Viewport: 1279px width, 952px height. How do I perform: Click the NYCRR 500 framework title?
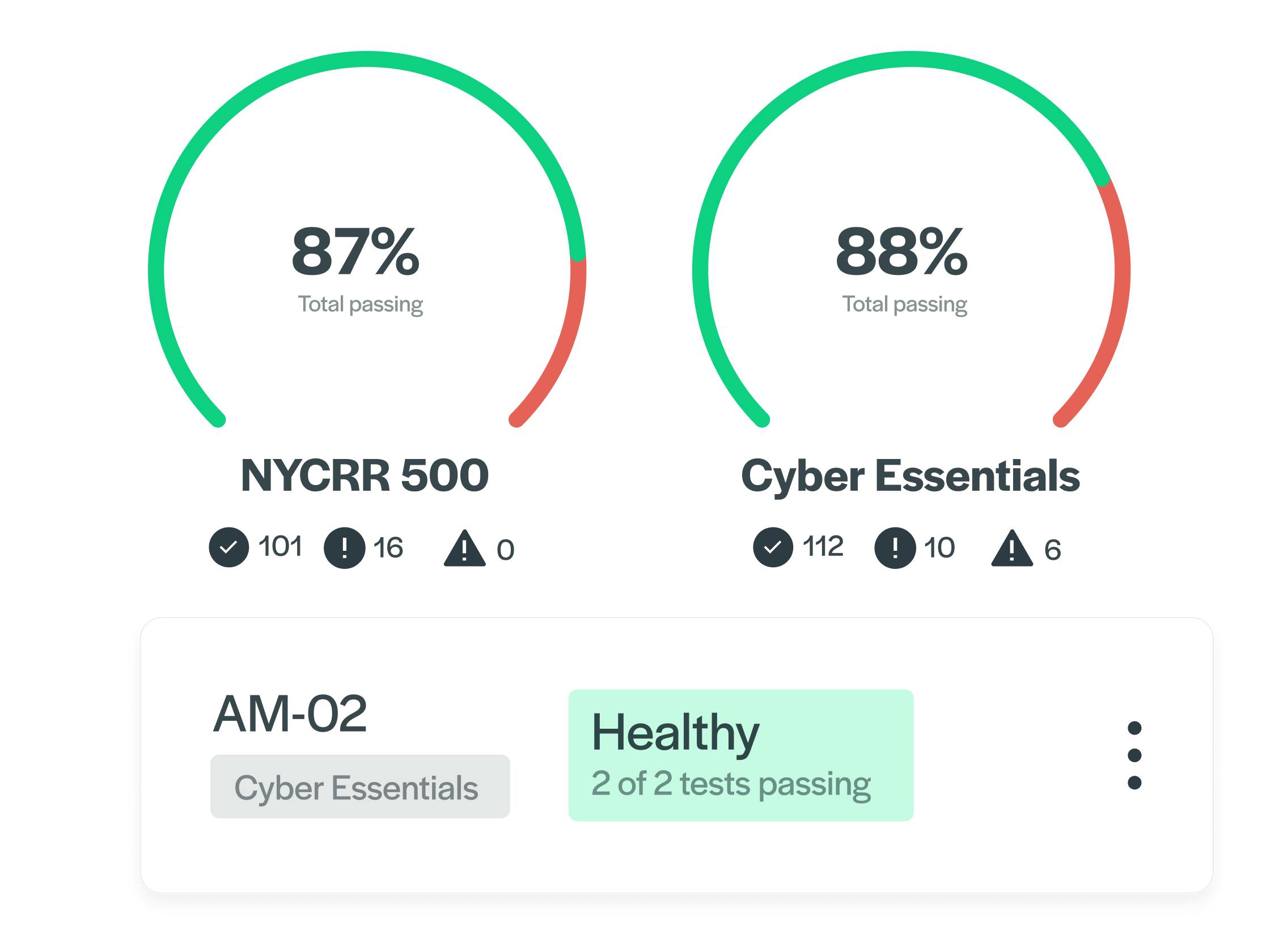(365, 476)
